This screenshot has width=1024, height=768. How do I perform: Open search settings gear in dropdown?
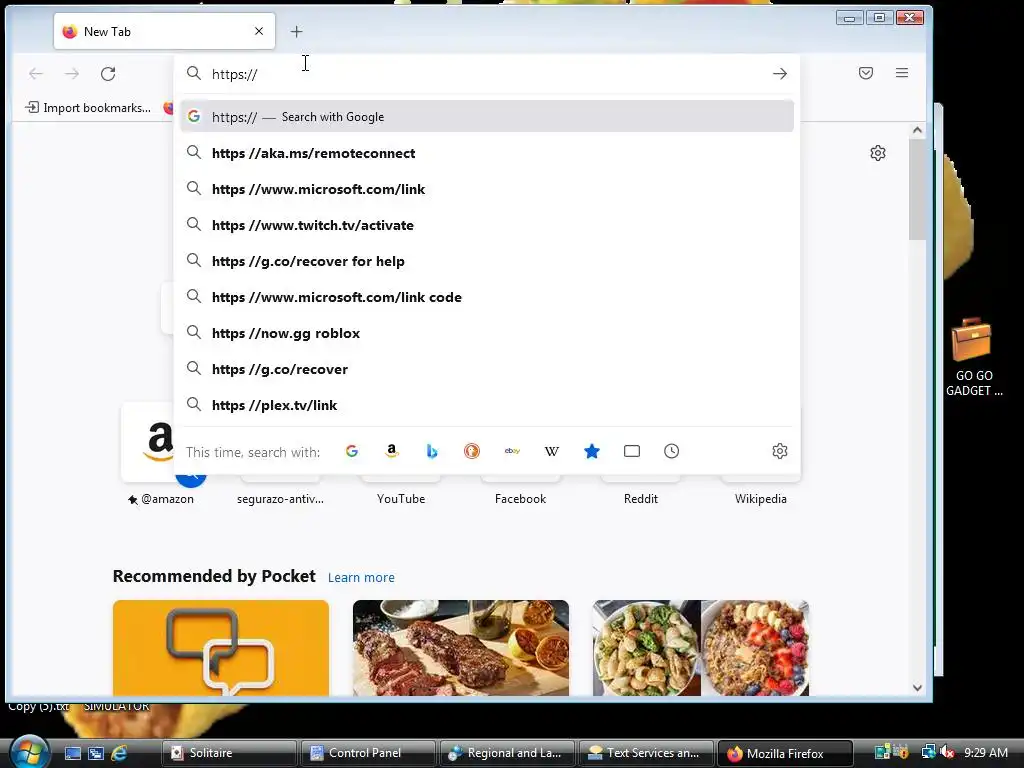click(x=780, y=451)
